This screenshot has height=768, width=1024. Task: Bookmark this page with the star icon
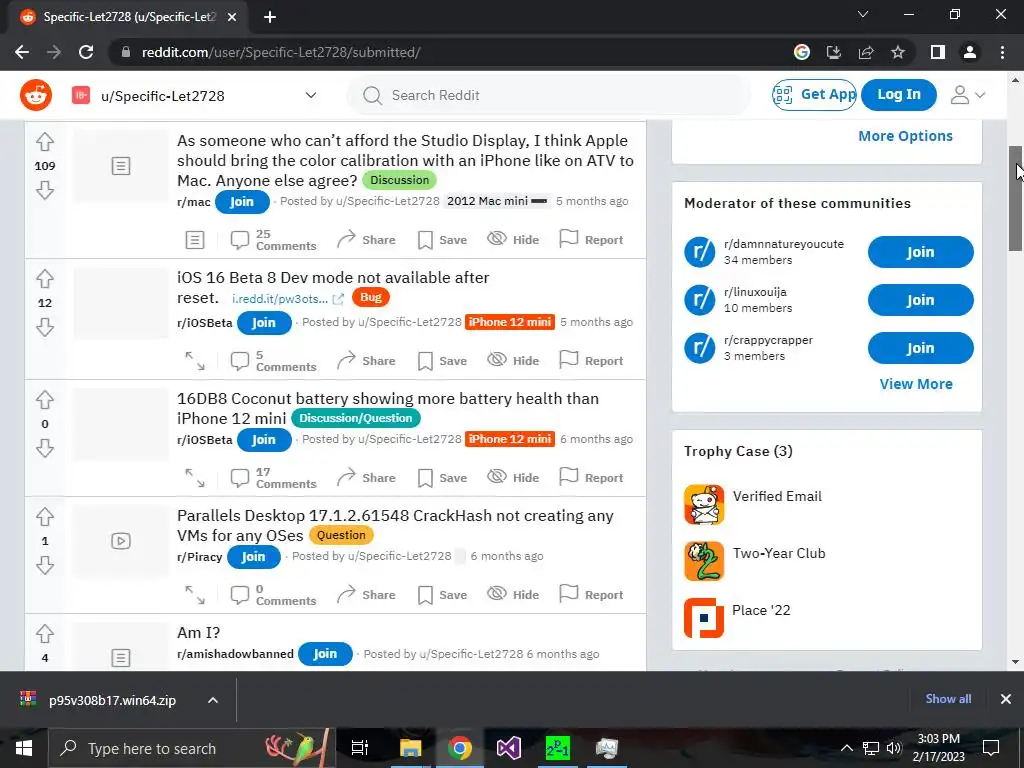[x=898, y=52]
